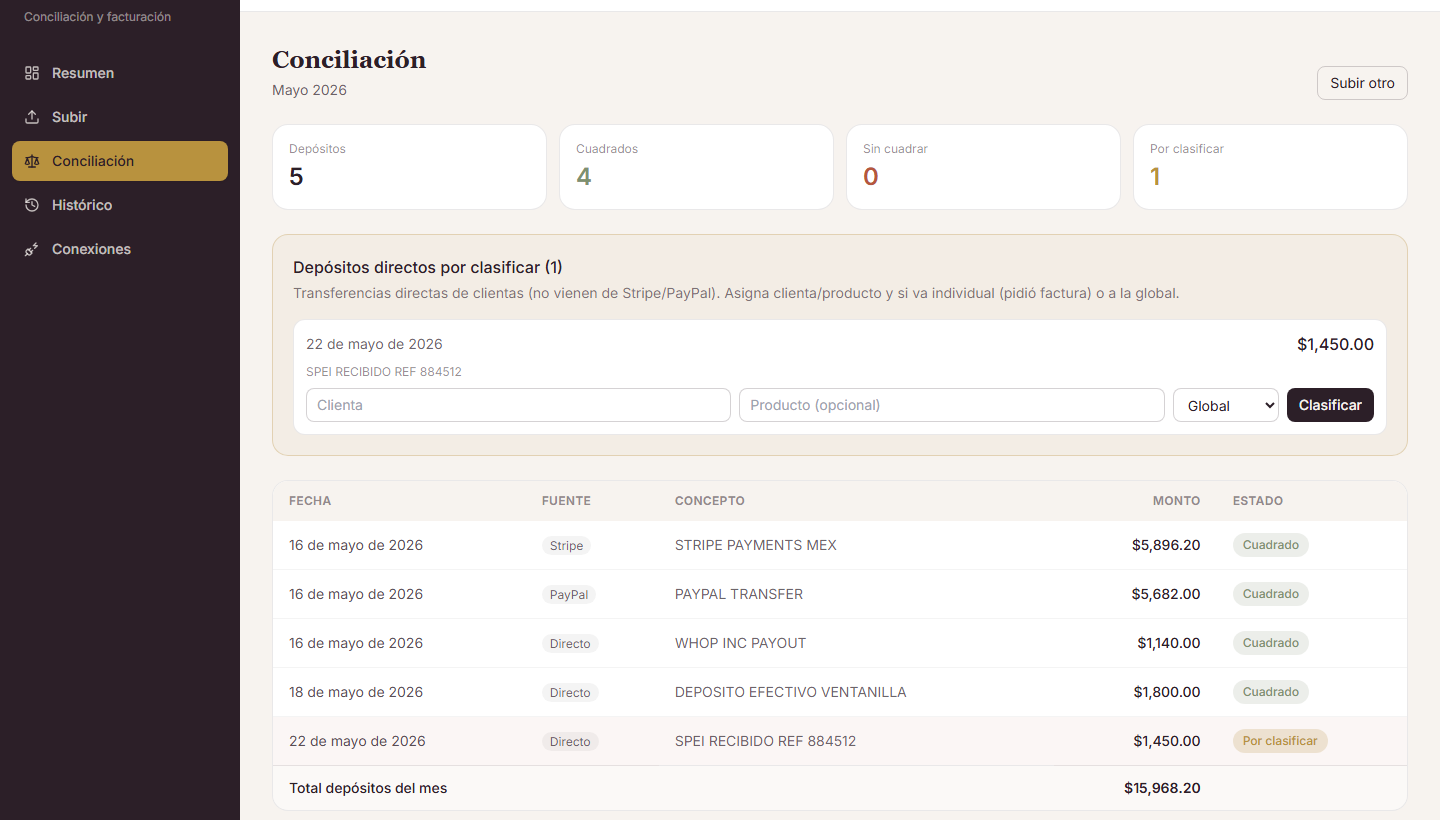1440x820 pixels.
Task: Click the Conexiones plug icon
Action: tap(32, 249)
